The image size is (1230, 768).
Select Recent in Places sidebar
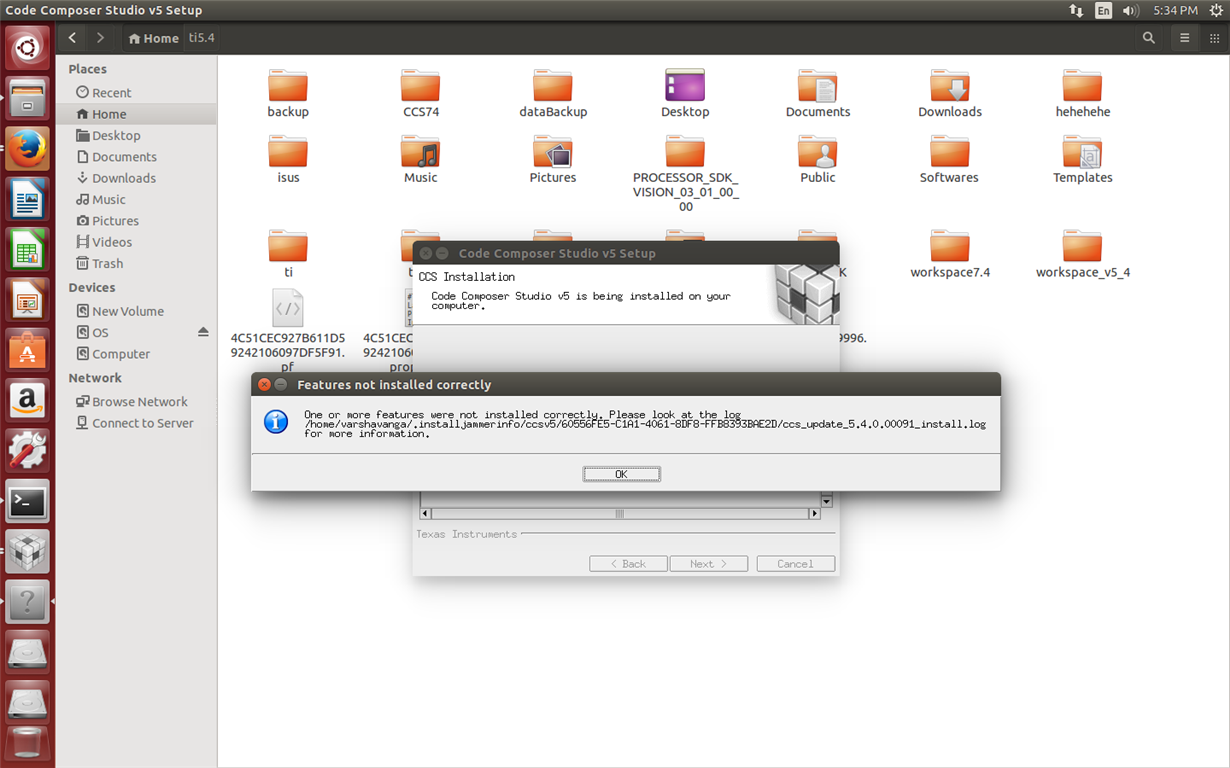(x=137, y=92)
